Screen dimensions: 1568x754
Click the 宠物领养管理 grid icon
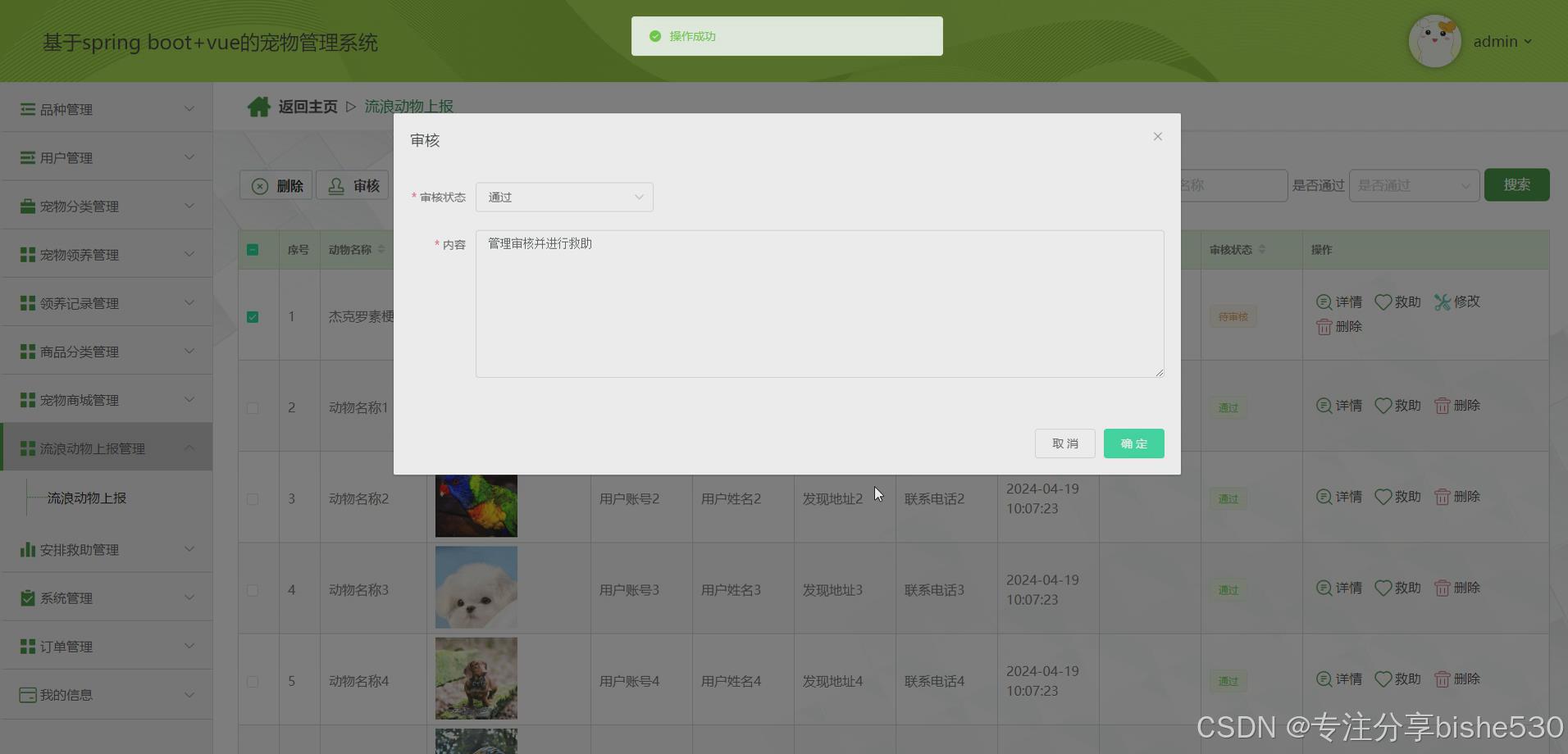(x=28, y=255)
